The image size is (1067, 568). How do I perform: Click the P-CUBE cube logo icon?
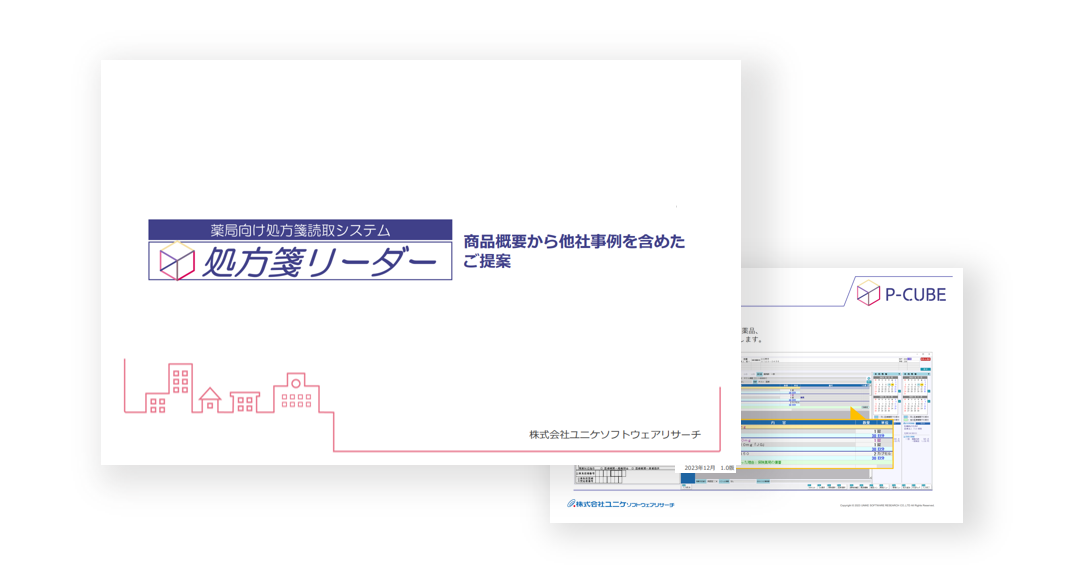tap(868, 293)
